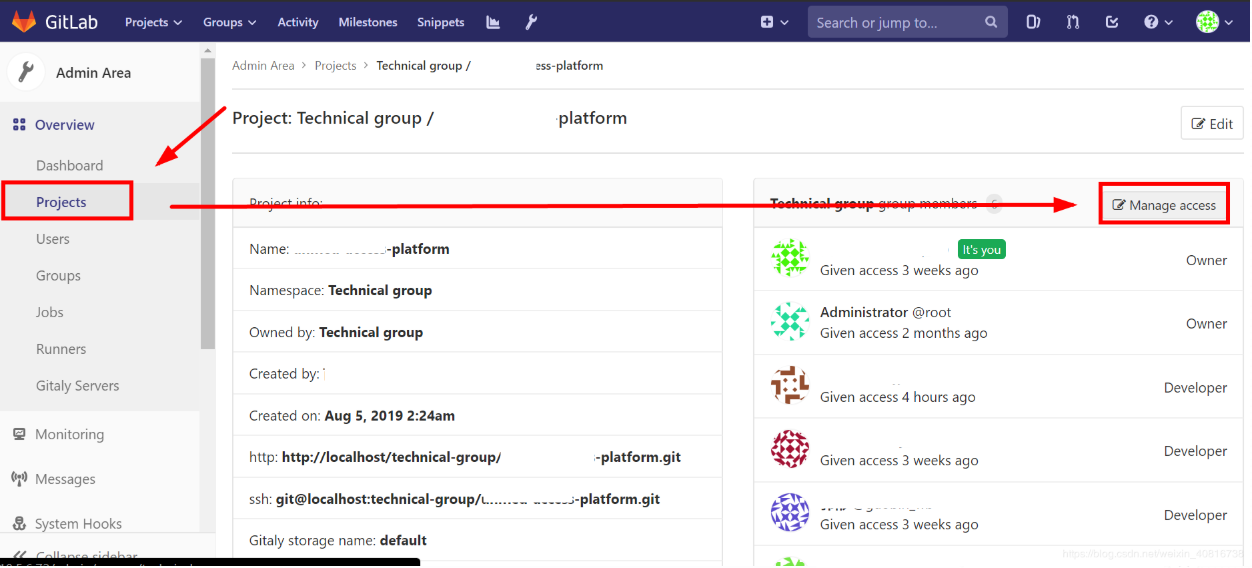Open the new item plus dropdown
This screenshot has height=568, width=1252.
pyautogui.click(x=774, y=22)
